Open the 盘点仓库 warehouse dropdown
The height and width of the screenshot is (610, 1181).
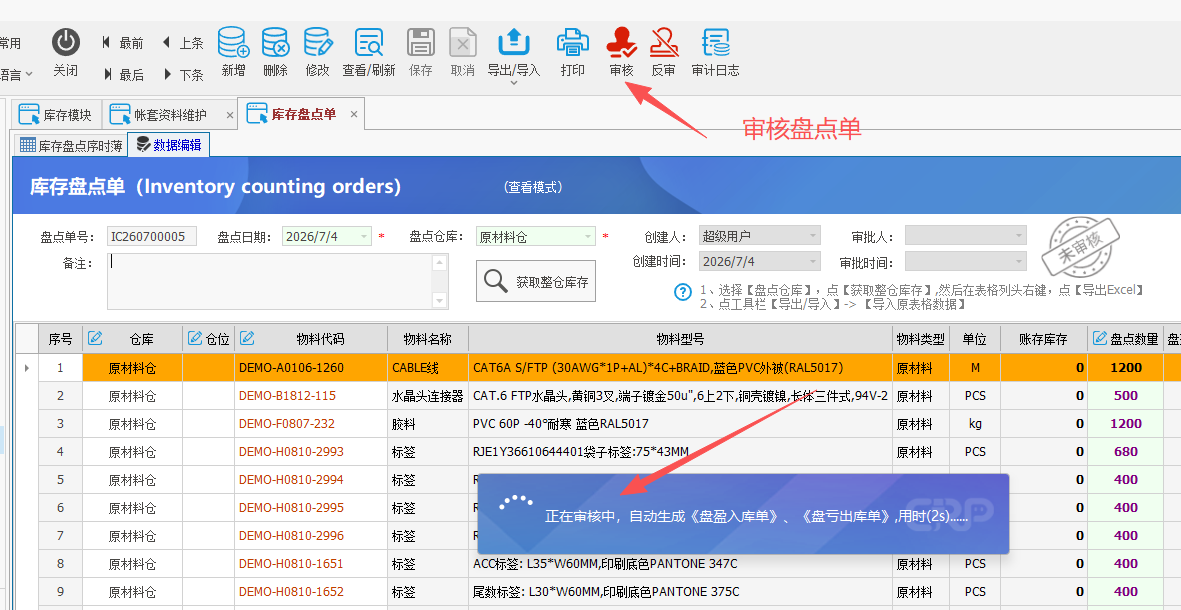pyautogui.click(x=588, y=236)
